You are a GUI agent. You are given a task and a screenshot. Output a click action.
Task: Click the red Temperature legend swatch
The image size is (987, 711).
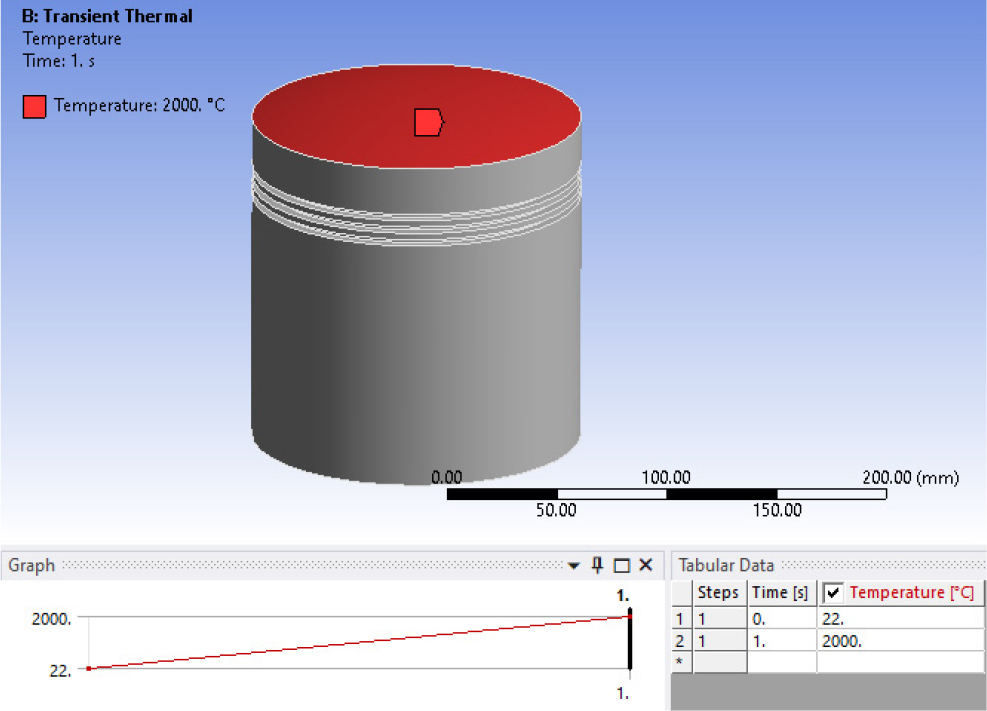(x=34, y=106)
